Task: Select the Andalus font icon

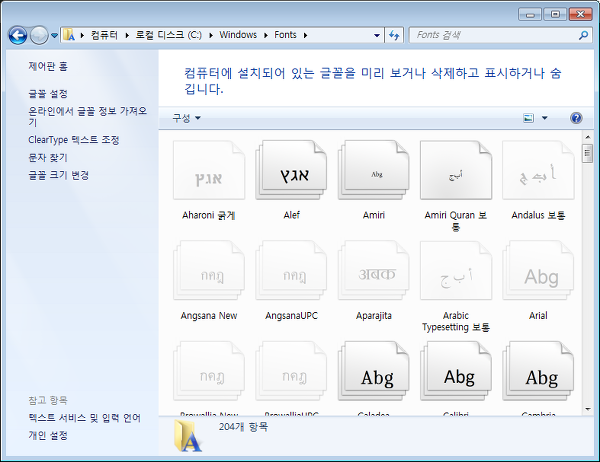Action: pos(538,170)
